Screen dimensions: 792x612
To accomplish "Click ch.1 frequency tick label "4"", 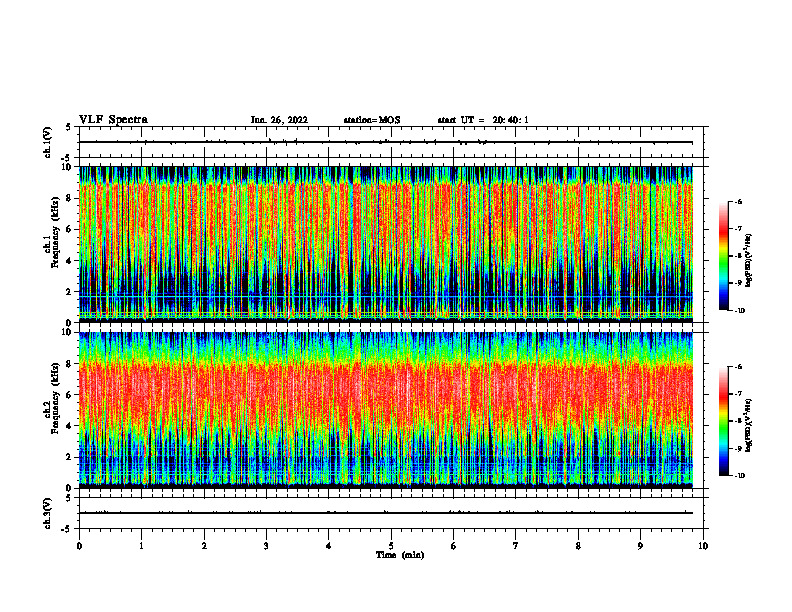I will click(x=70, y=261).
